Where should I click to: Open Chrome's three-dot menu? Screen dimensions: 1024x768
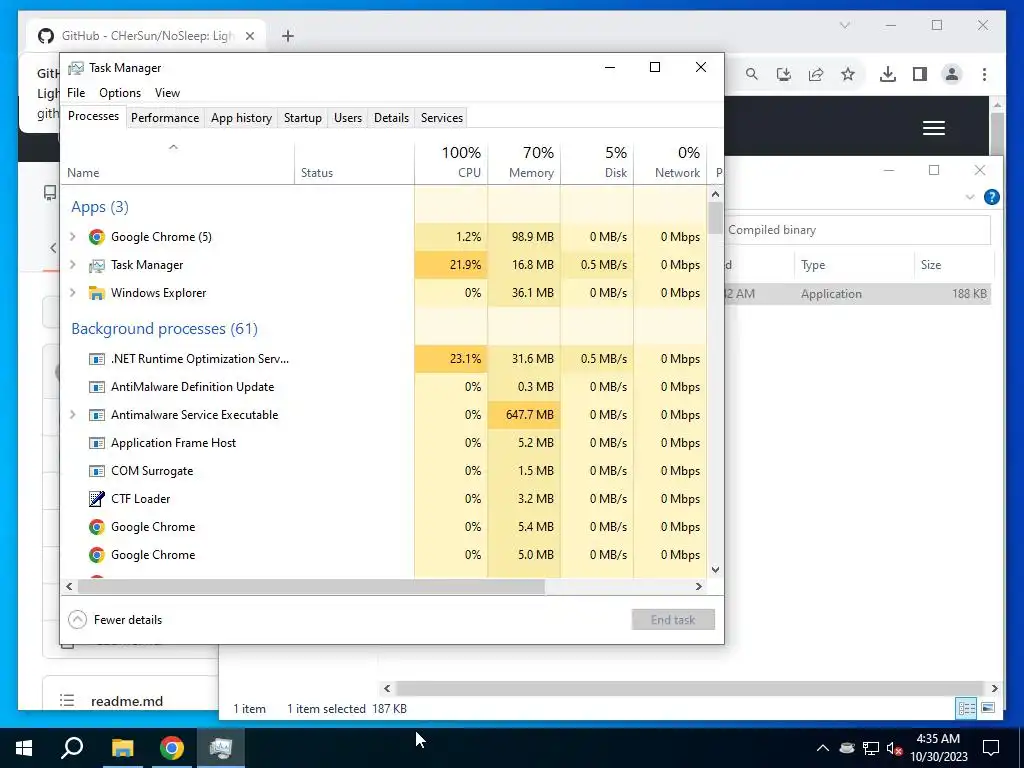click(984, 74)
